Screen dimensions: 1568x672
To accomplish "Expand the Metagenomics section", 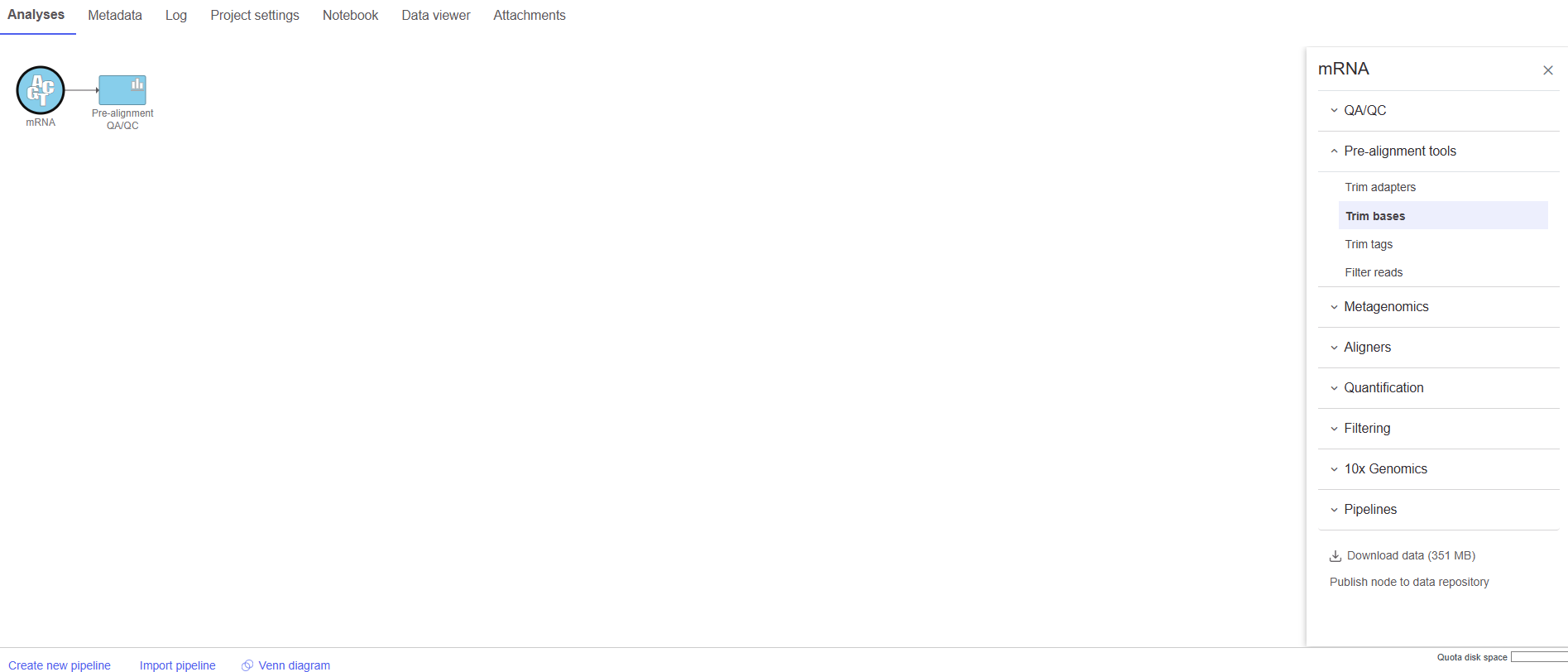I will tap(1385, 306).
